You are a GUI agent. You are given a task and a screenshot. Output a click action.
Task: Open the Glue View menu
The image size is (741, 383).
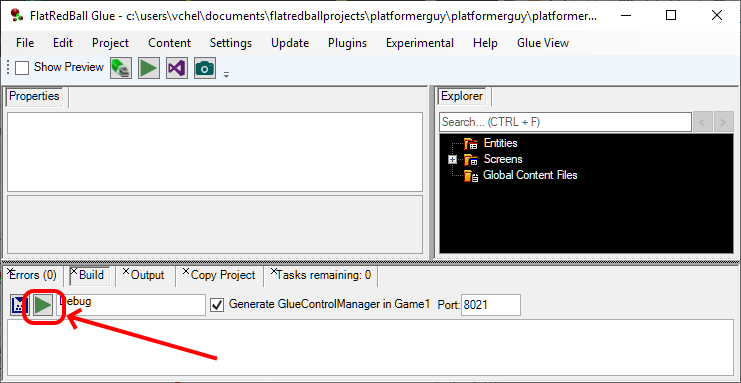click(543, 43)
